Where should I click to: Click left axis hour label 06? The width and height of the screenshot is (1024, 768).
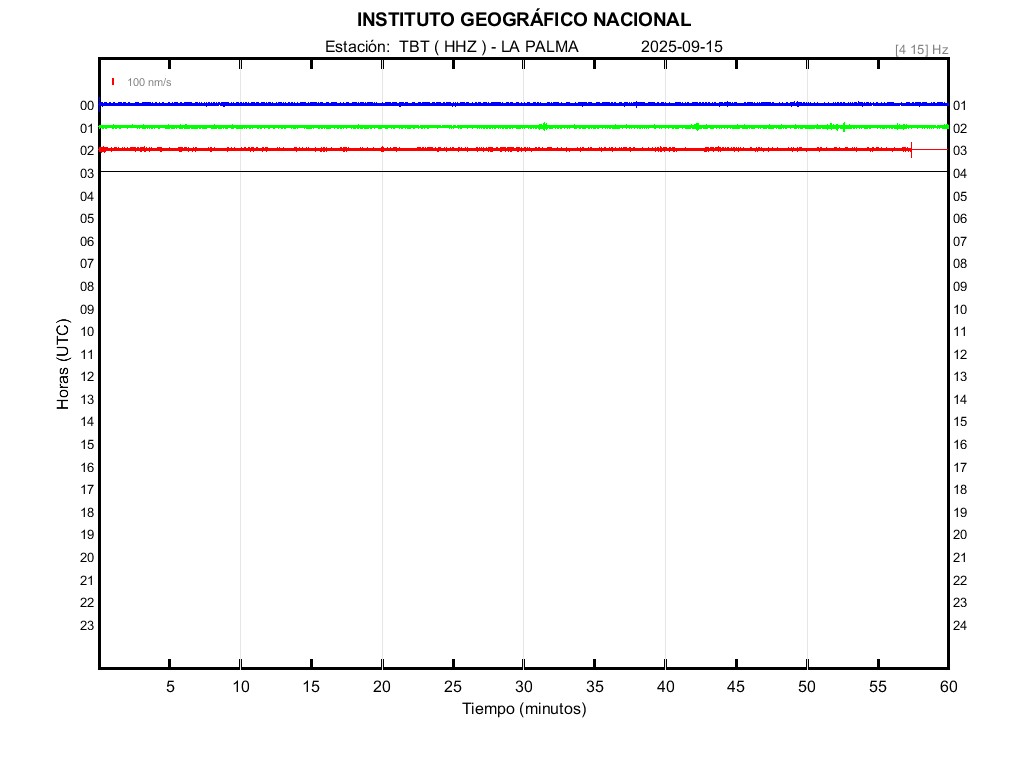tap(87, 242)
